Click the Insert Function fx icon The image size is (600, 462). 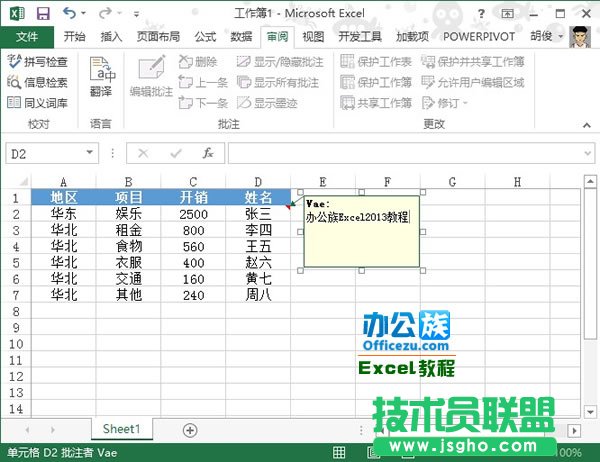click(x=208, y=153)
